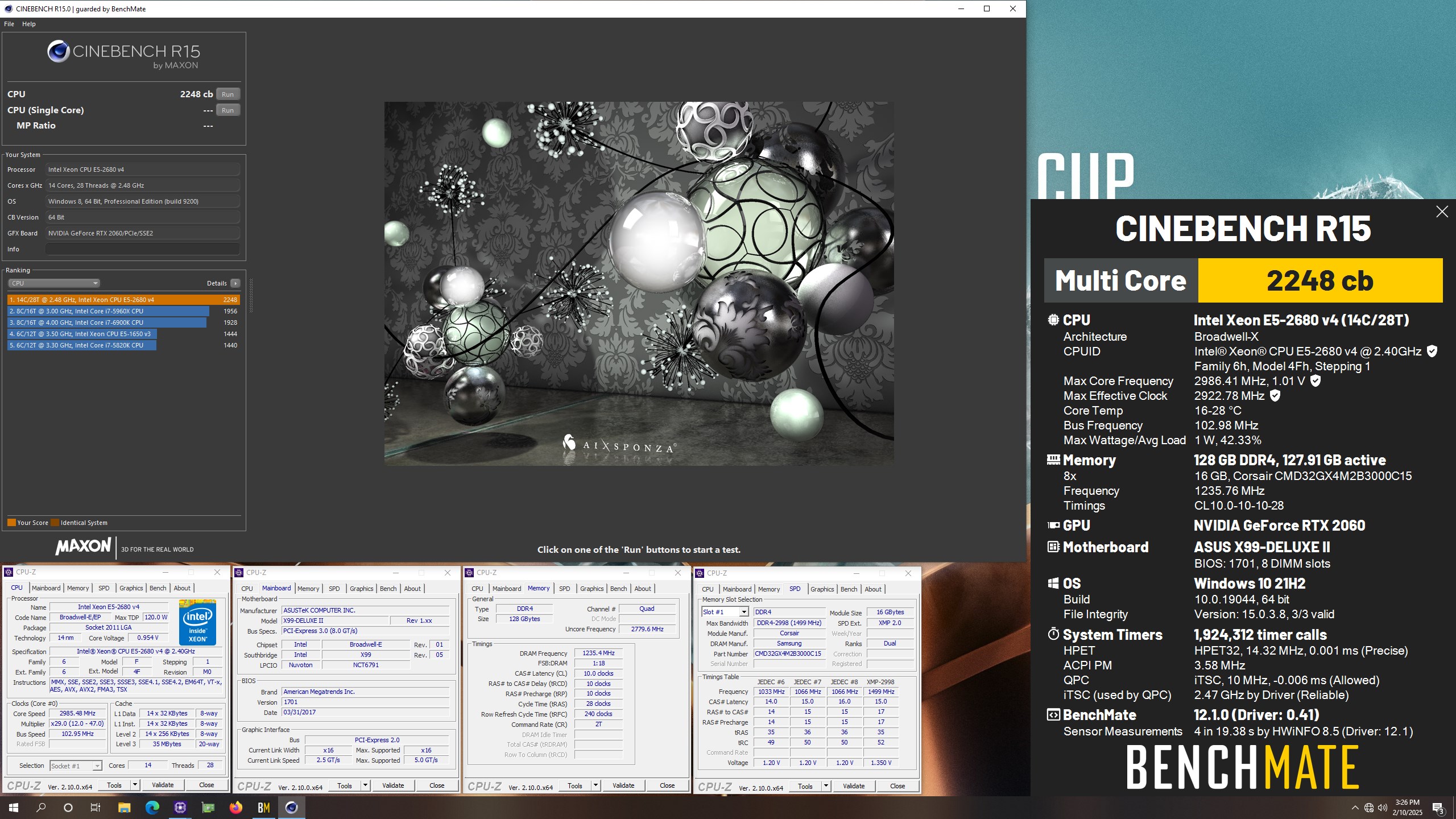Click Close button in CPU-Z SPD window
This screenshot has height=819, width=1456.
(897, 786)
